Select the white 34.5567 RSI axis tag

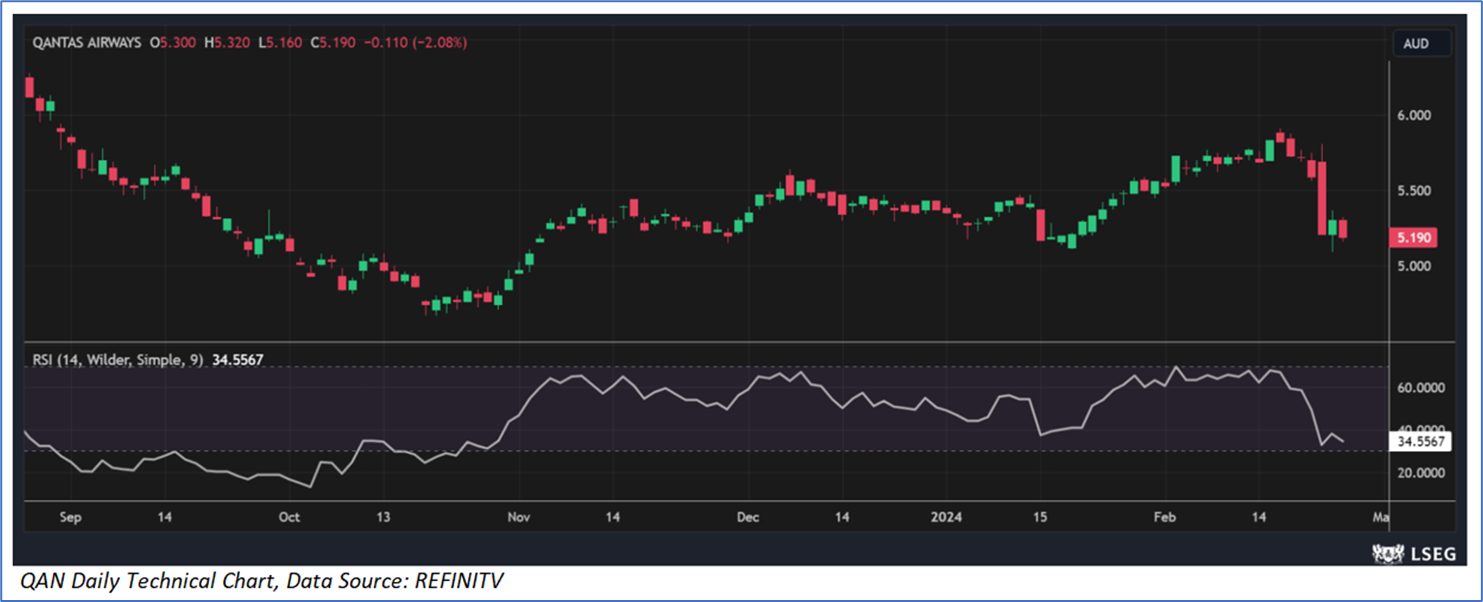point(1421,440)
